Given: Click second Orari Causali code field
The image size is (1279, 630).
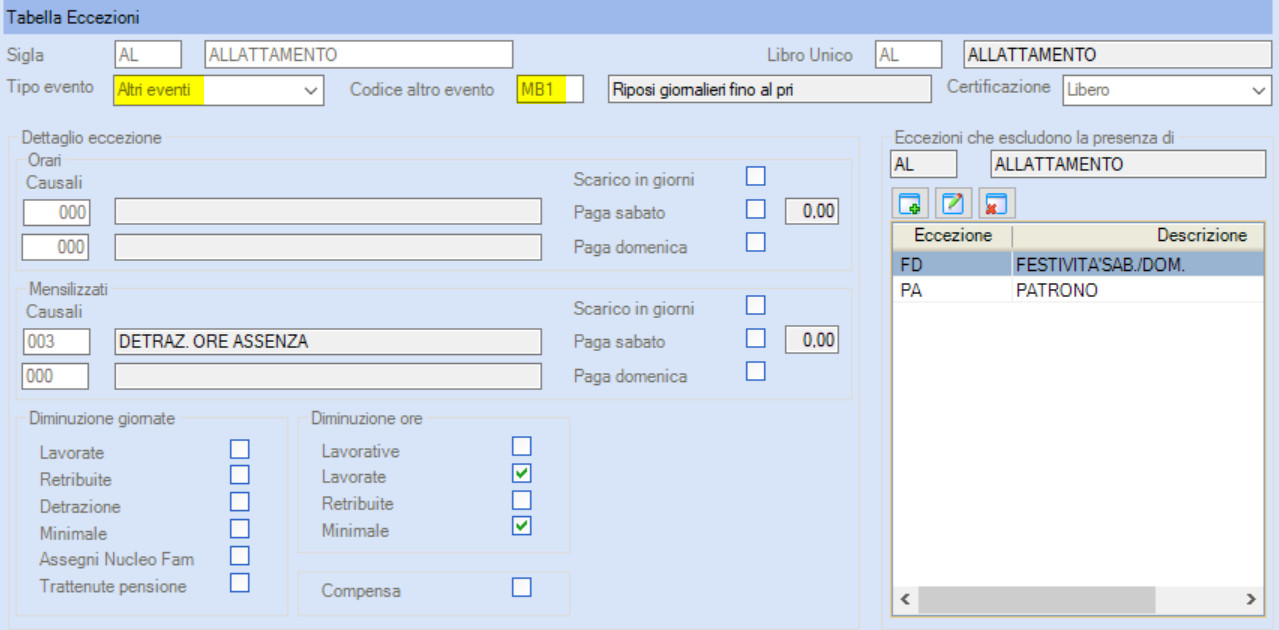Looking at the screenshot, I should pyautogui.click(x=56, y=246).
